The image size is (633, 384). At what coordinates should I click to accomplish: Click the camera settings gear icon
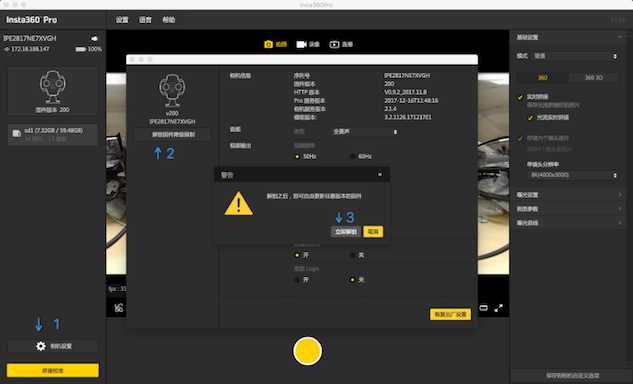(x=41, y=346)
